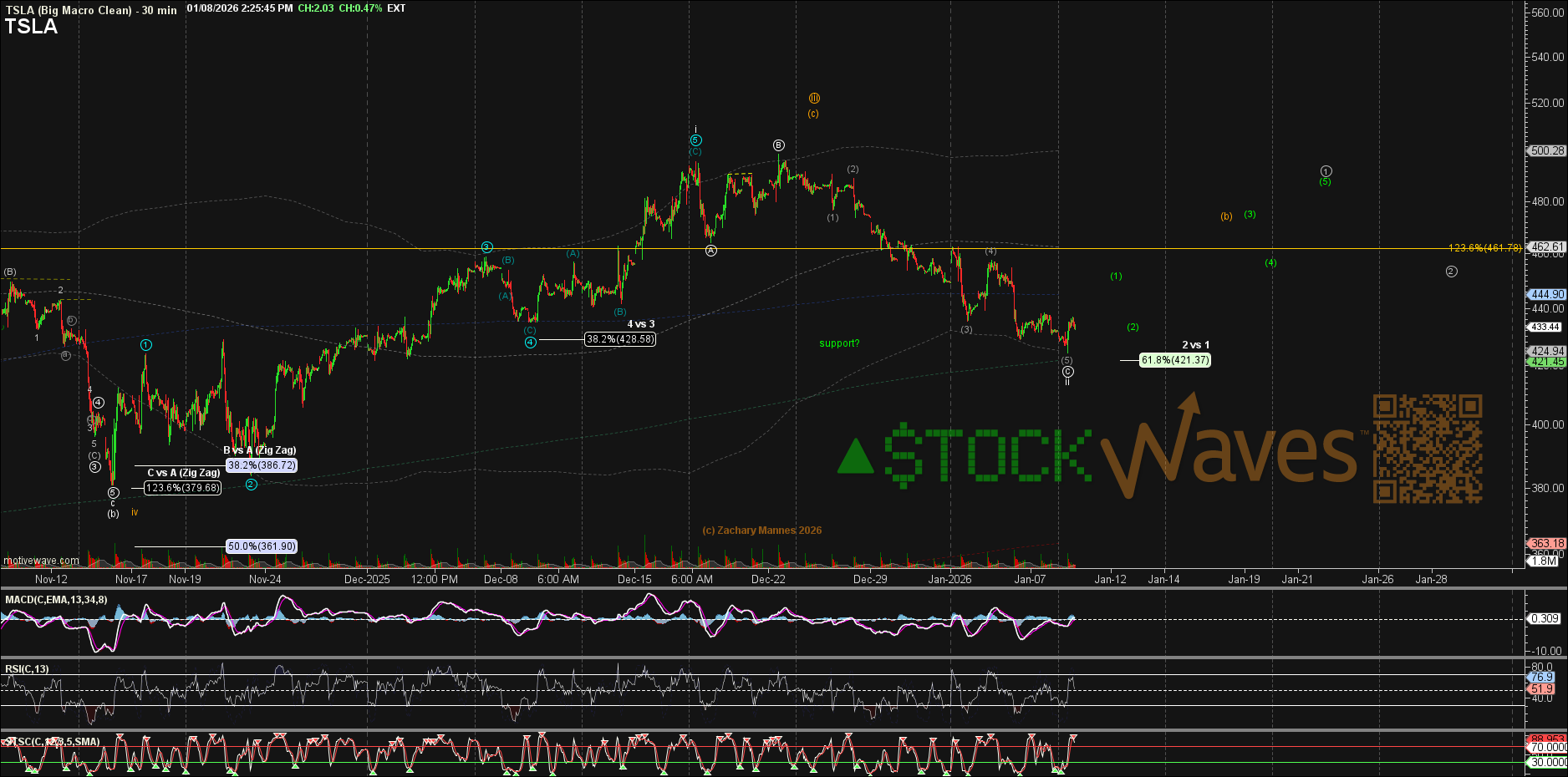Click the orange circled iii wave label
Image resolution: width=1568 pixels, height=777 pixels.
click(814, 99)
